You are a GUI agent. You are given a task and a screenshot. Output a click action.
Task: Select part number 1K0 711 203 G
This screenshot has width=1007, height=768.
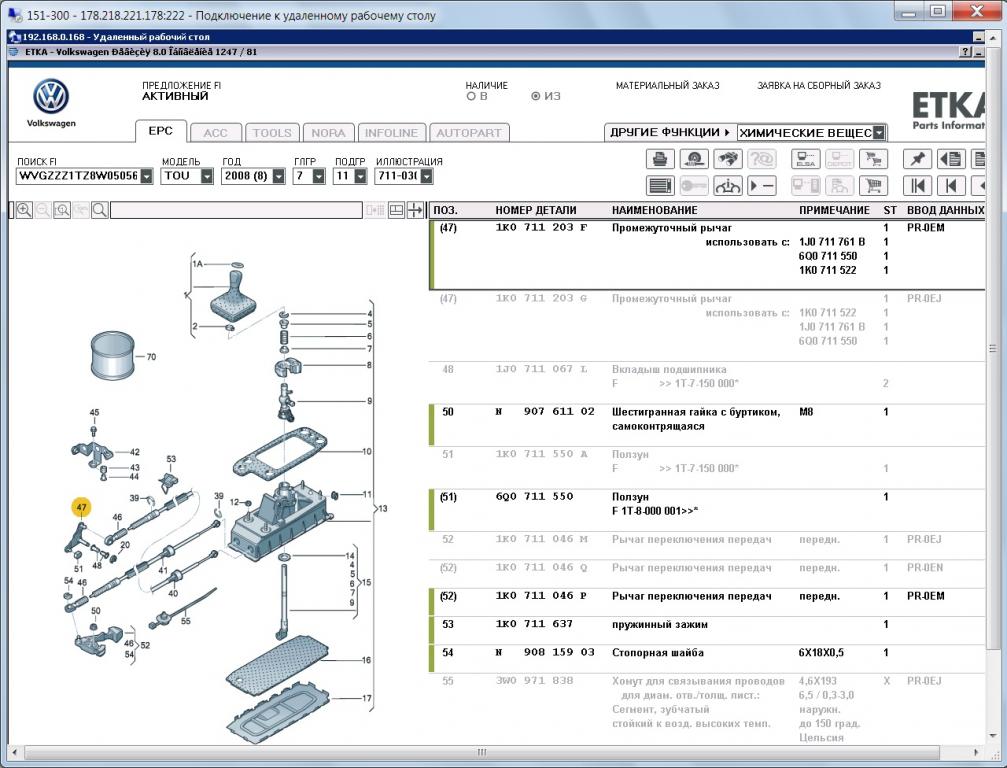pyautogui.click(x=541, y=299)
